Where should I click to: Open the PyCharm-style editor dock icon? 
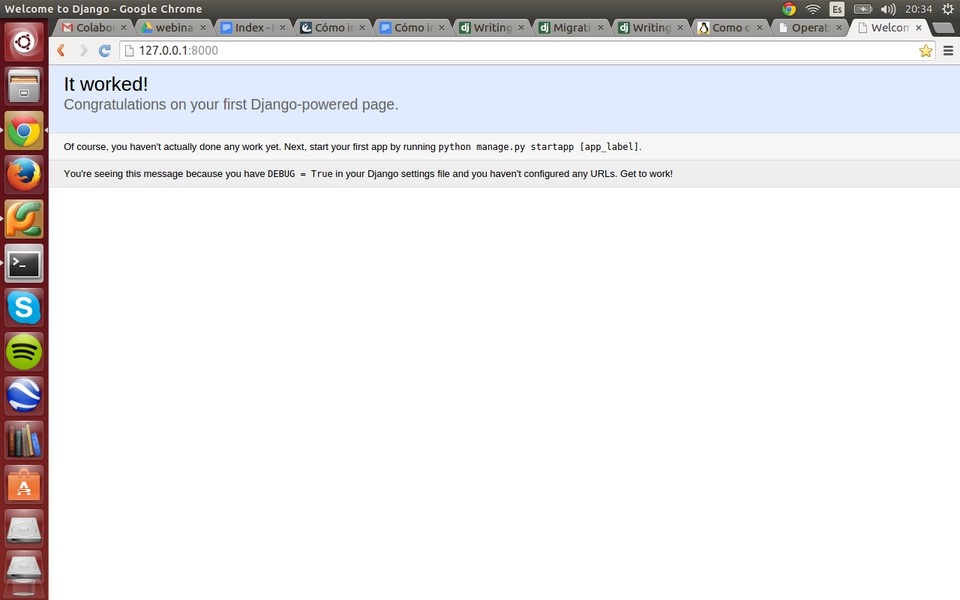click(24, 219)
